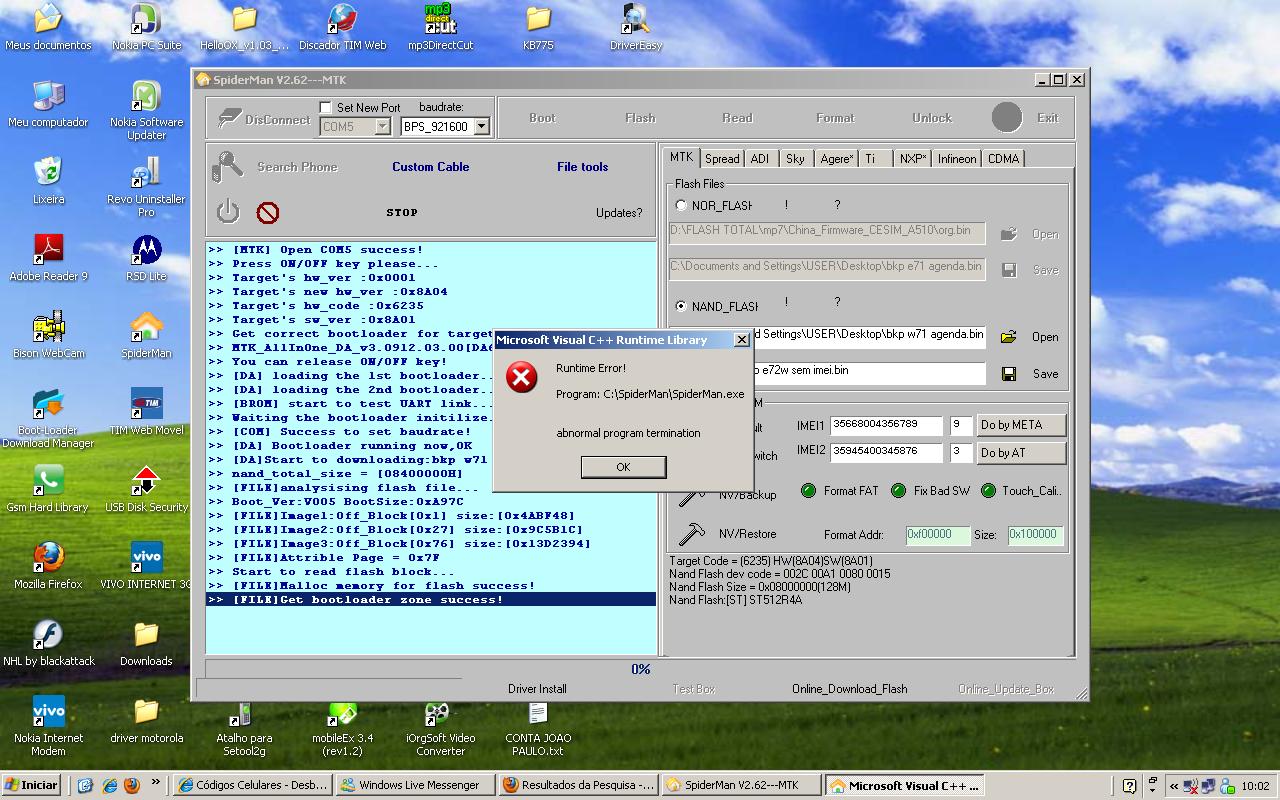Screen dimensions: 1280x800
Task: Click the Do by META button
Action: coord(1020,425)
